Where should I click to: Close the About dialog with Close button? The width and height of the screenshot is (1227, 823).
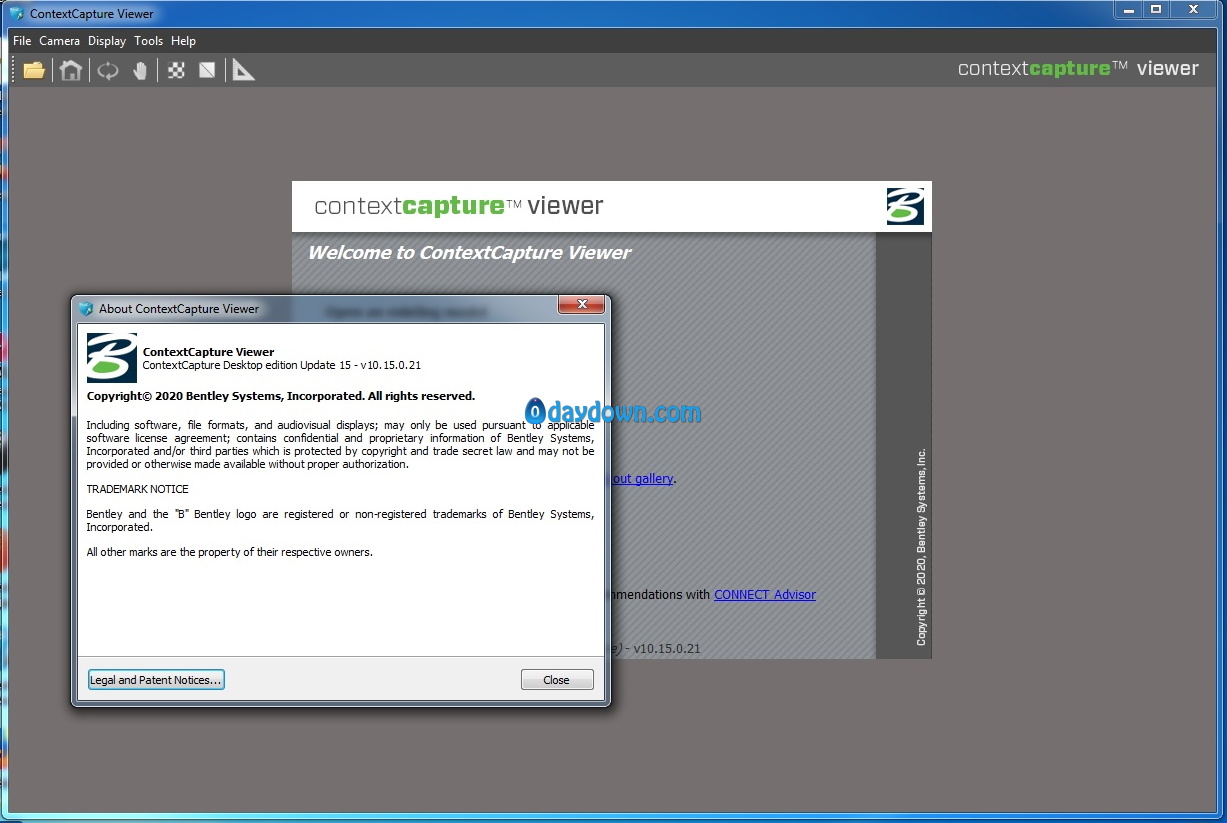[x=557, y=680]
